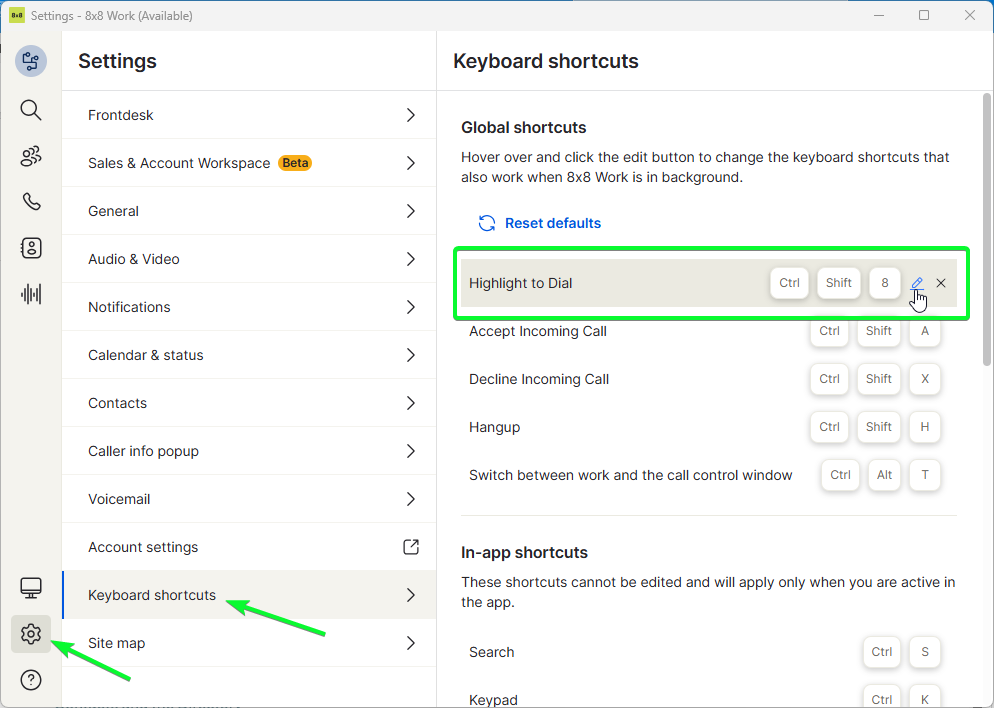
Task: Click the external link icon beside Account settings
Action: 411,546
